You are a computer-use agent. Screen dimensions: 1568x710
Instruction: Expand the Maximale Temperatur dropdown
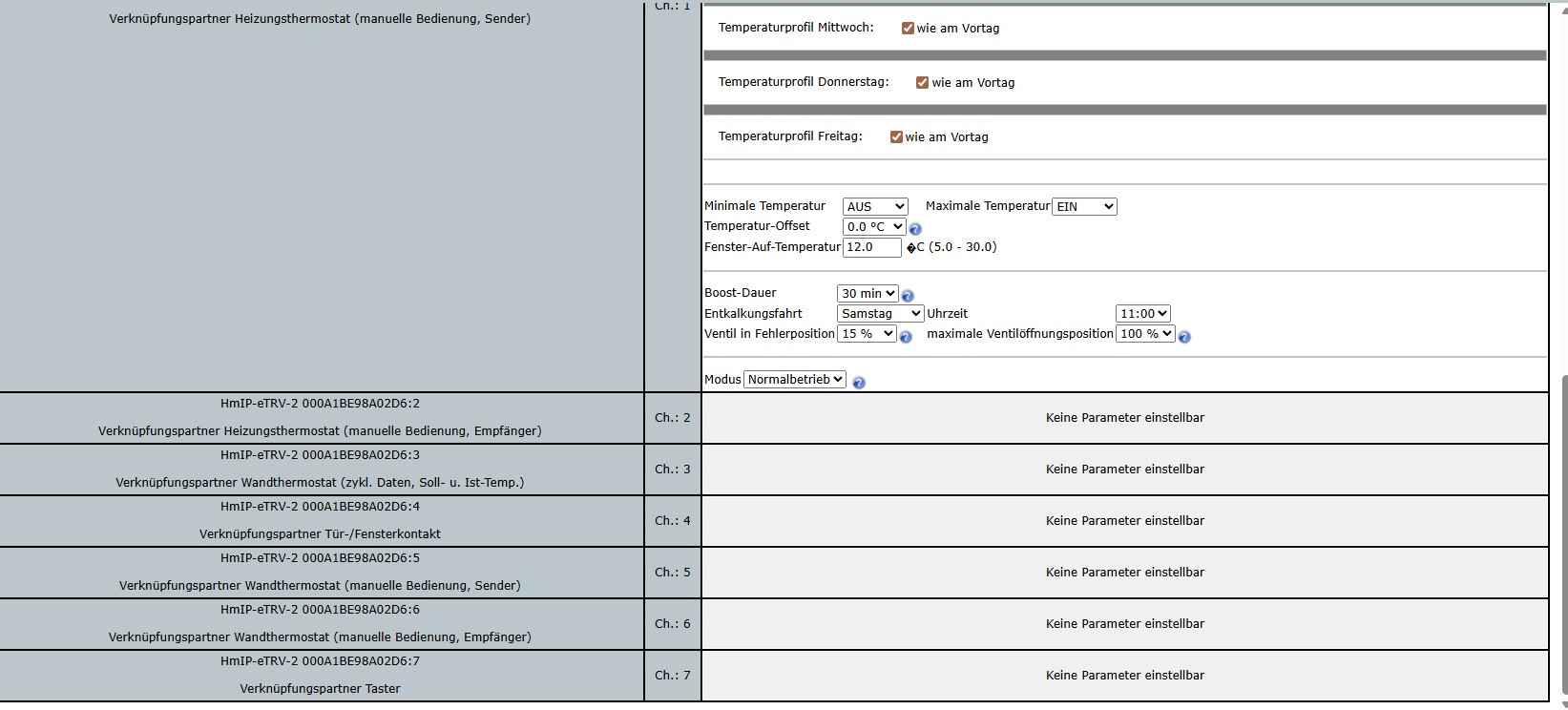(x=1084, y=207)
